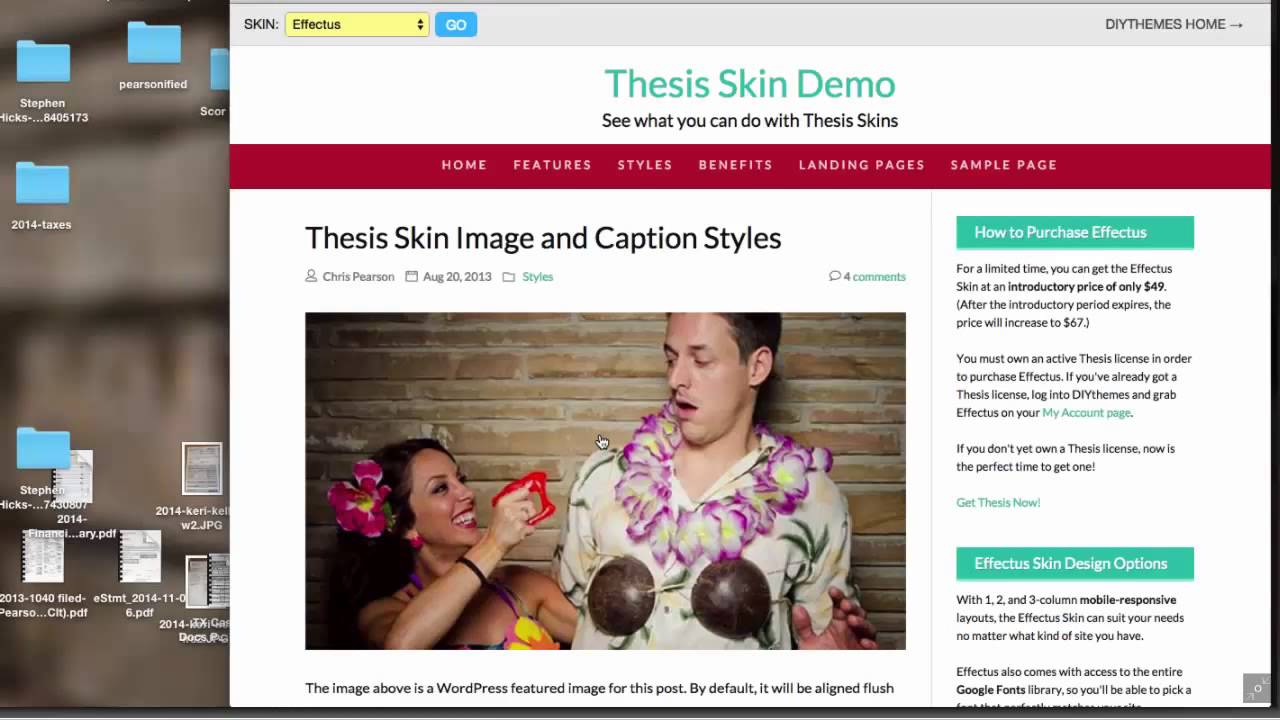The height and width of the screenshot is (720, 1280).
Task: Open the 4 comments link
Action: tap(874, 277)
